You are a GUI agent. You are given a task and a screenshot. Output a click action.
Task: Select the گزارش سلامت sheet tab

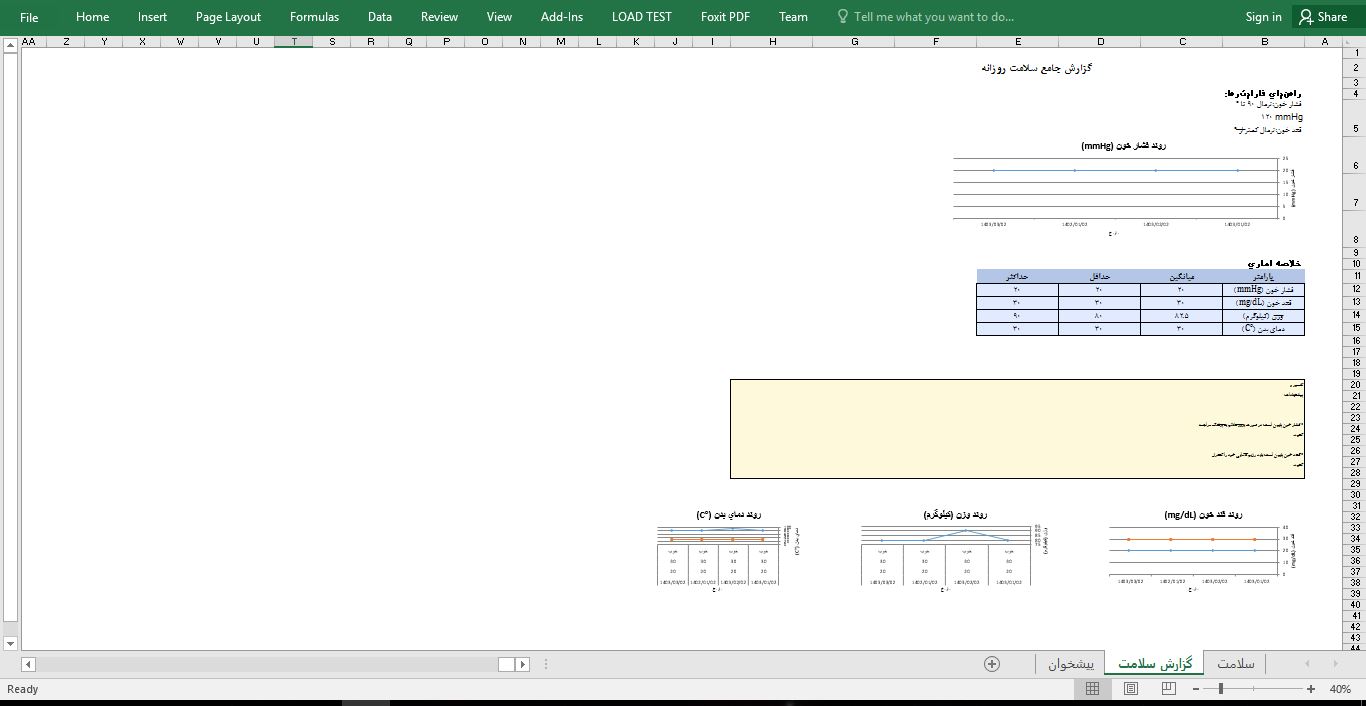pos(1155,664)
